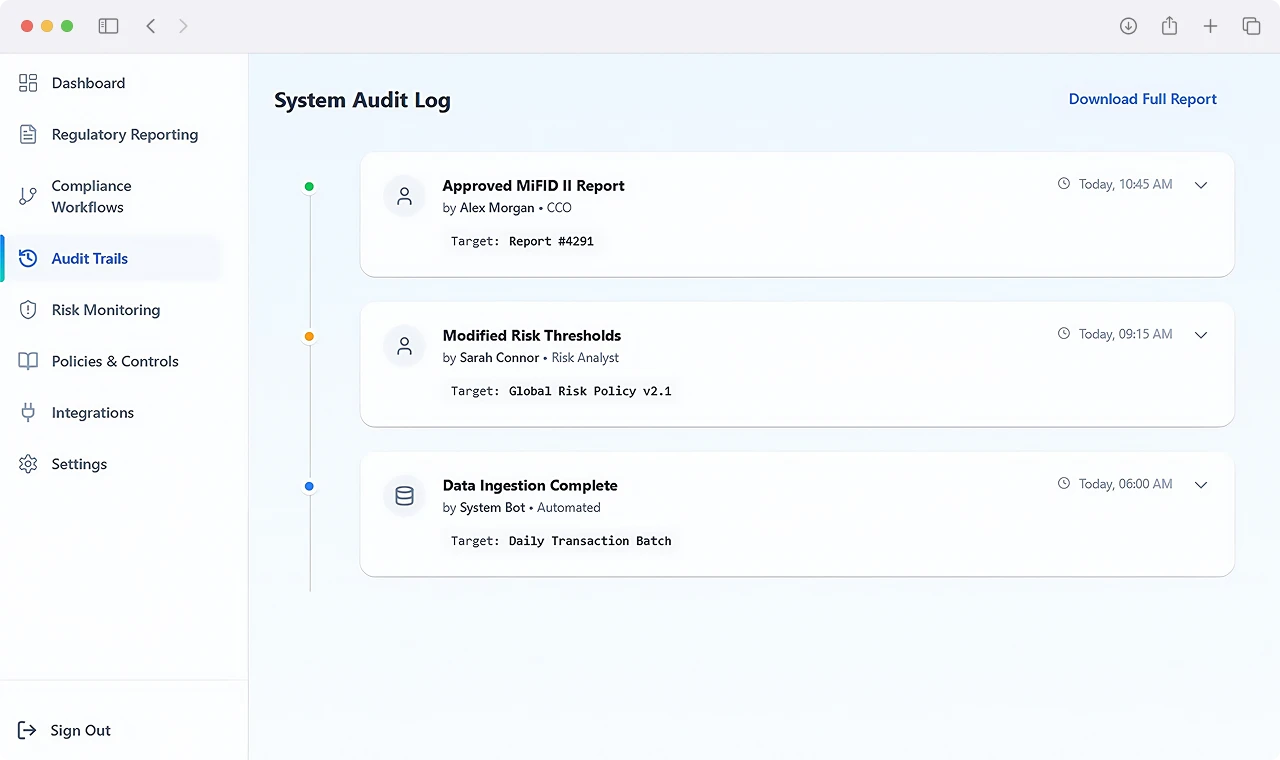Expand the Modified Risk Thresholds entry
This screenshot has height=760, width=1280.
[1201, 335]
